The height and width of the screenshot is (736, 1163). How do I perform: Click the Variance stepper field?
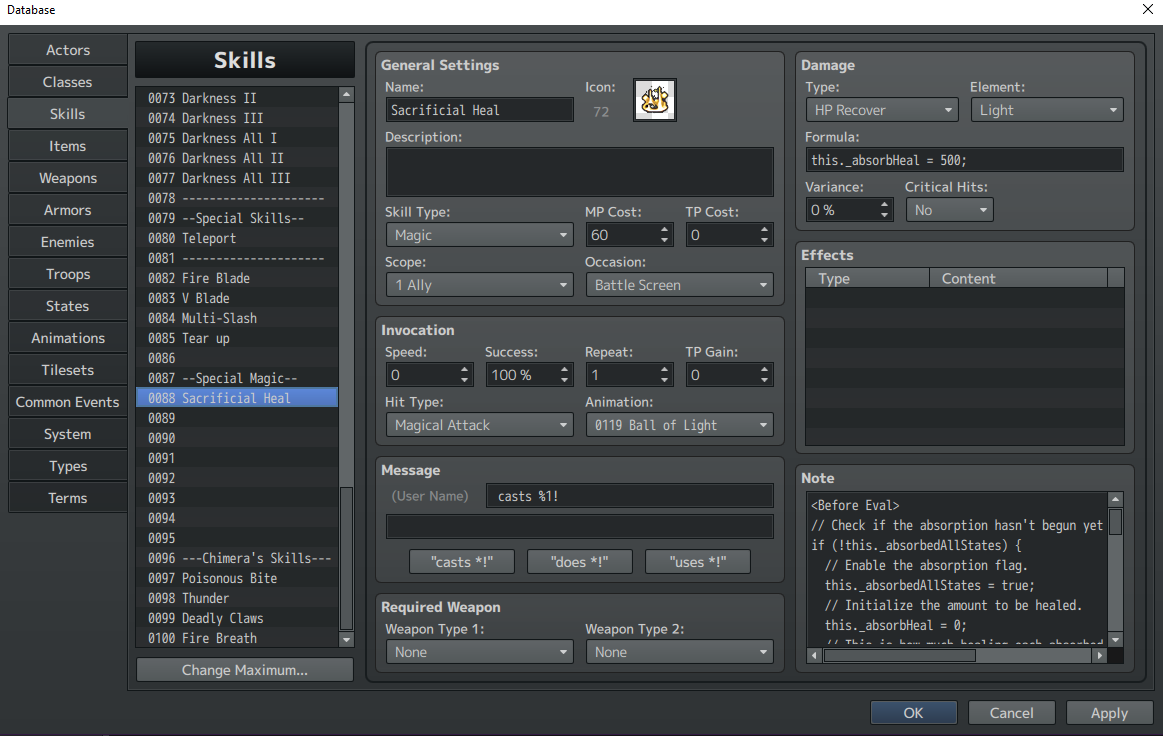tap(849, 210)
